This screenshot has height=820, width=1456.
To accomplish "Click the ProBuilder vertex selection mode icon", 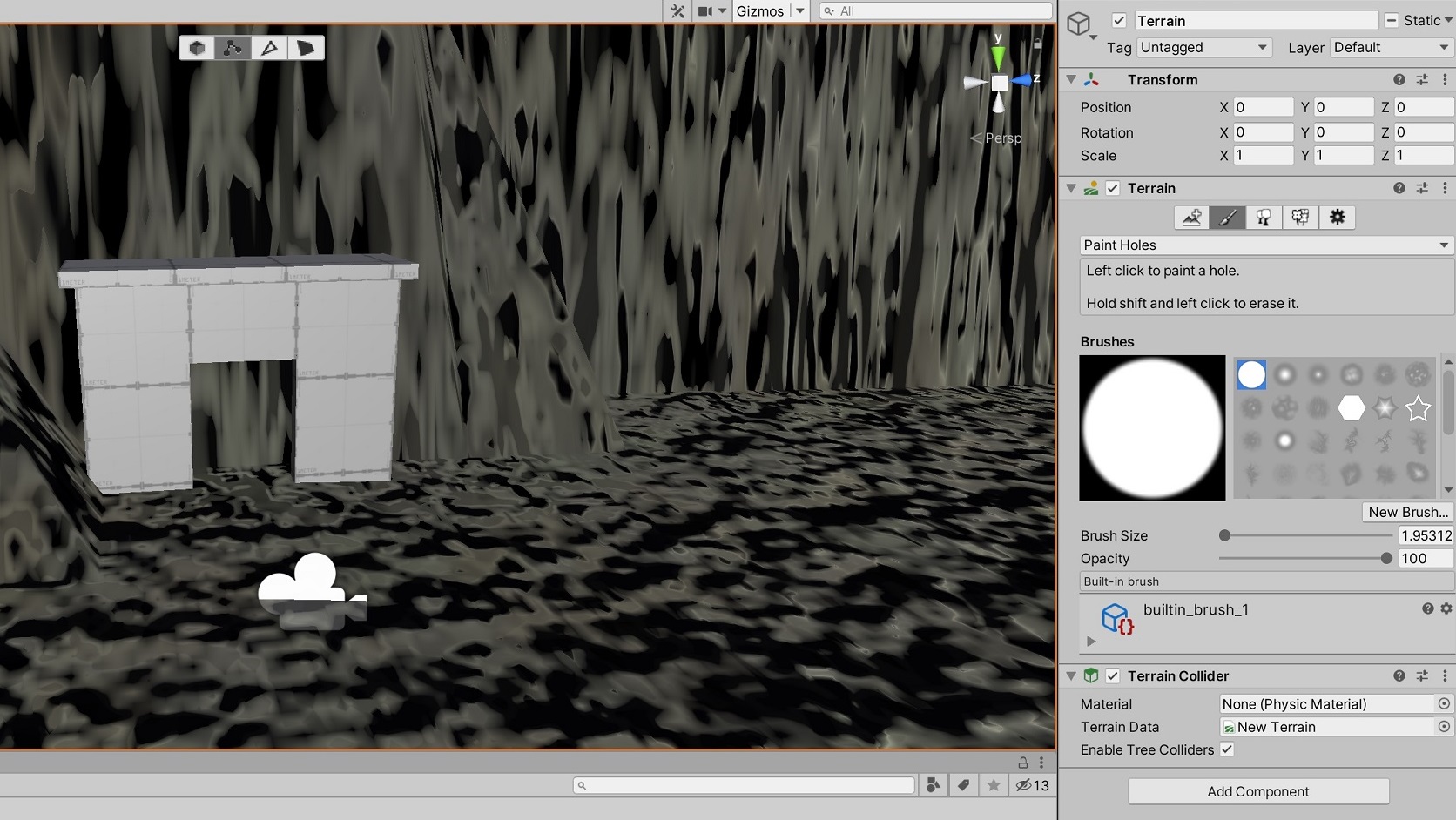I will (x=233, y=48).
